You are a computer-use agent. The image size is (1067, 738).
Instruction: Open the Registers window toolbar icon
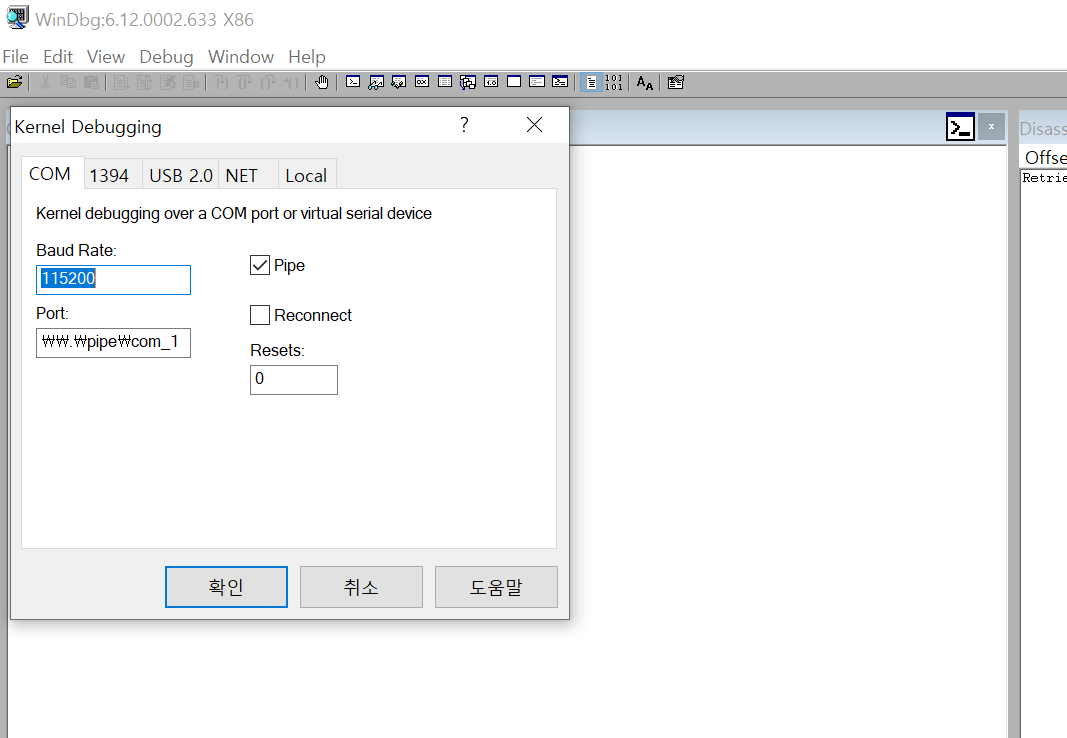pos(422,82)
